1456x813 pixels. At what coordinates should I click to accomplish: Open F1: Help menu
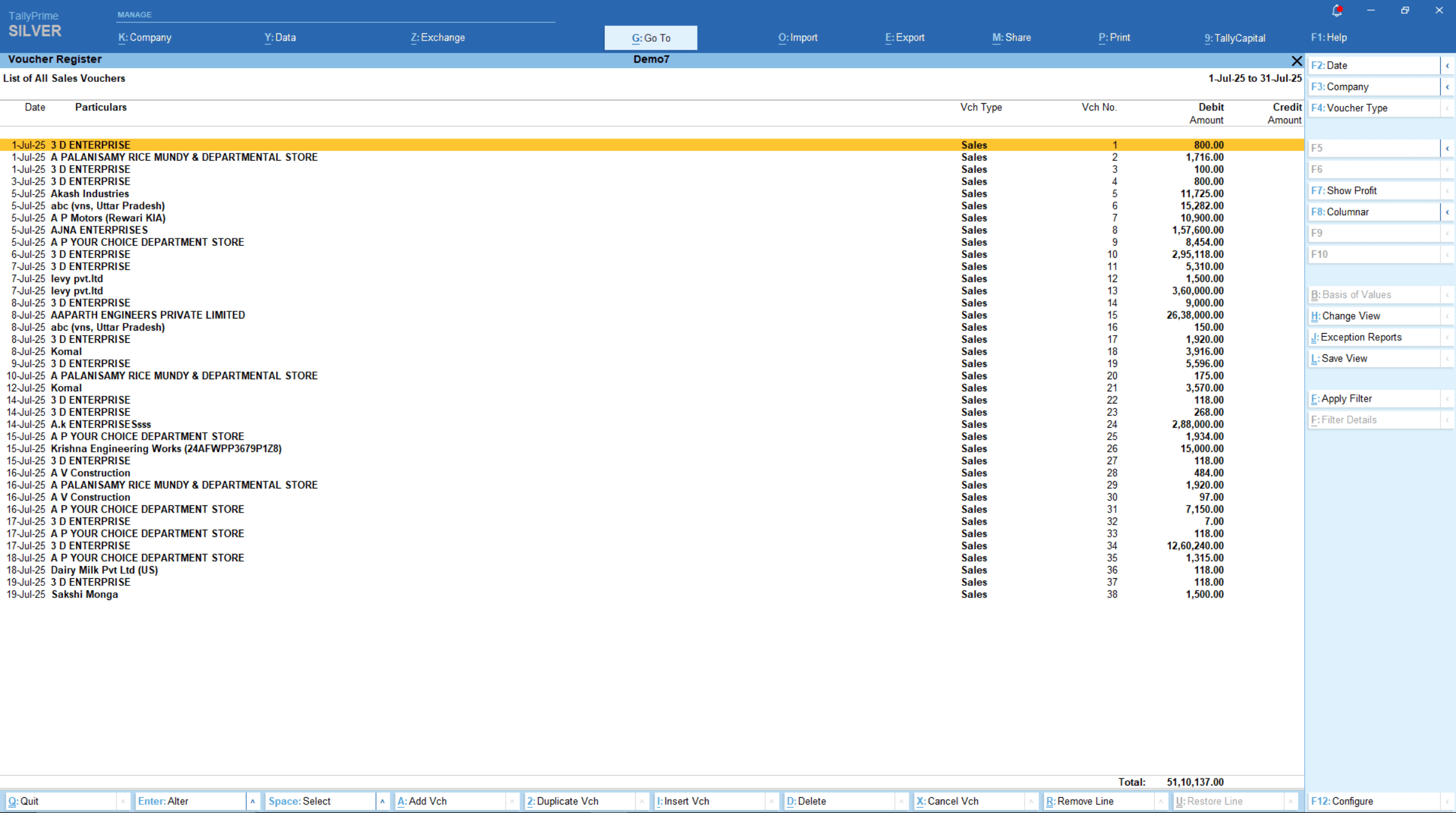pos(1329,38)
